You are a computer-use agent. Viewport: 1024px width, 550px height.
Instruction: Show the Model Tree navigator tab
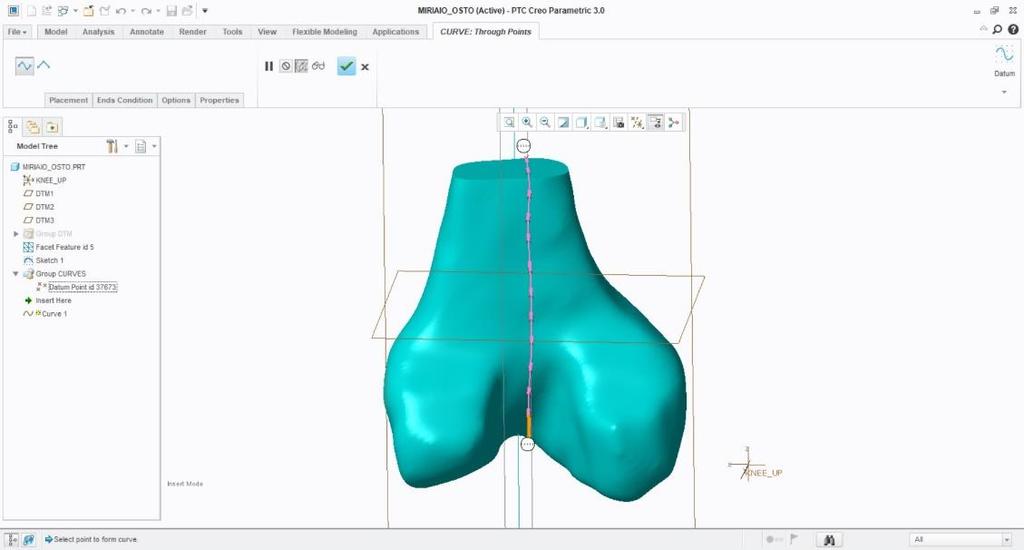pos(13,127)
